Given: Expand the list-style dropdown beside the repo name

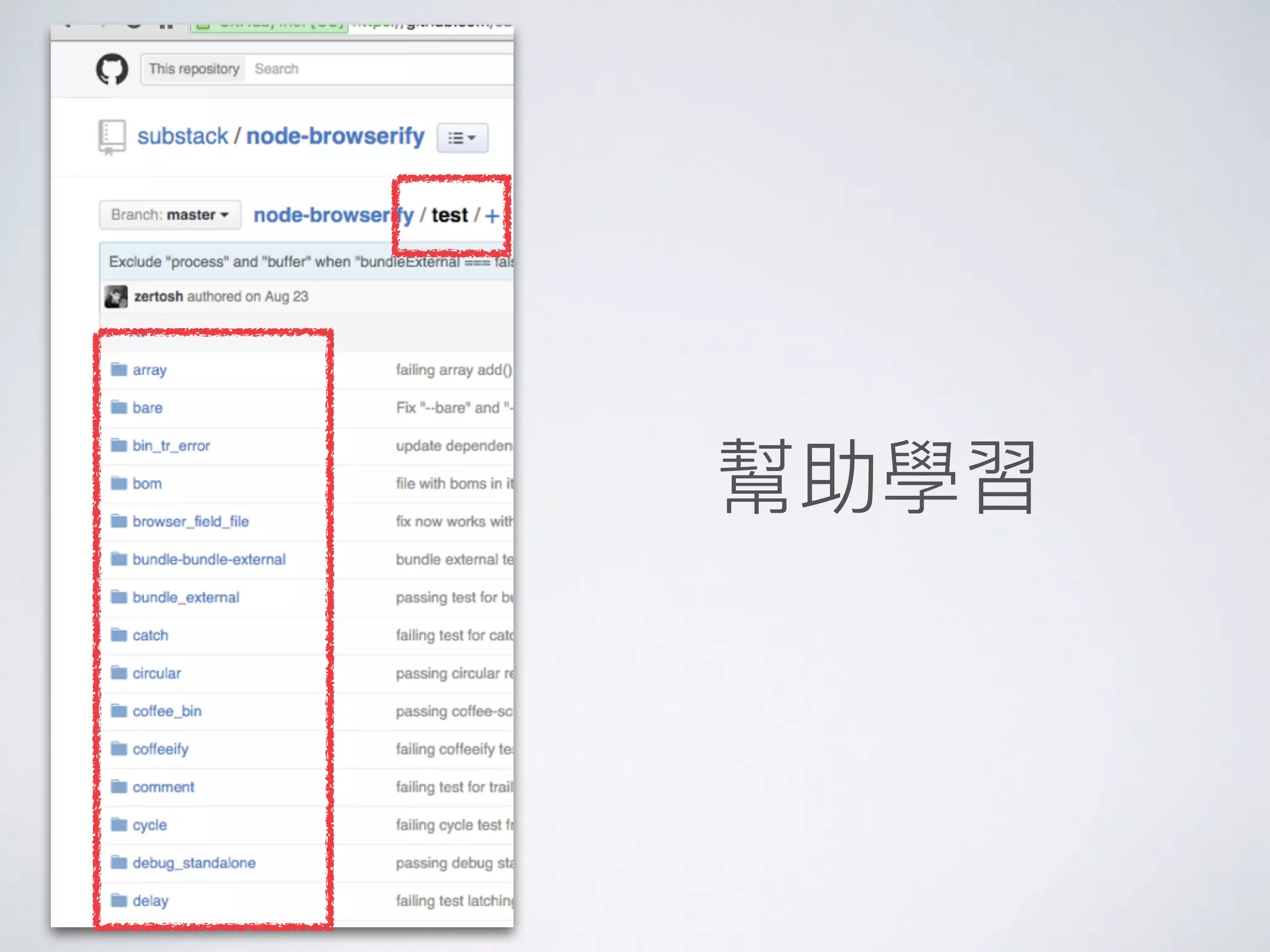Looking at the screenshot, I should pos(462,138).
